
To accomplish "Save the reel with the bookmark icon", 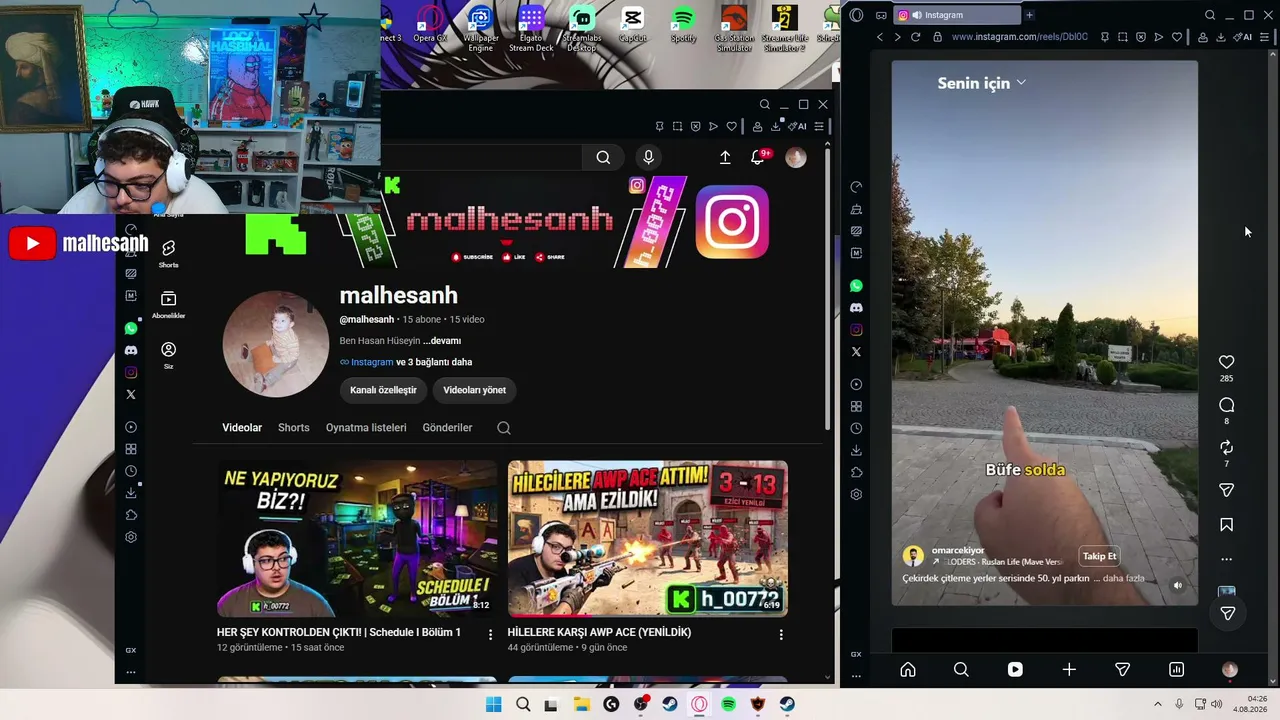I will click(x=1226, y=525).
